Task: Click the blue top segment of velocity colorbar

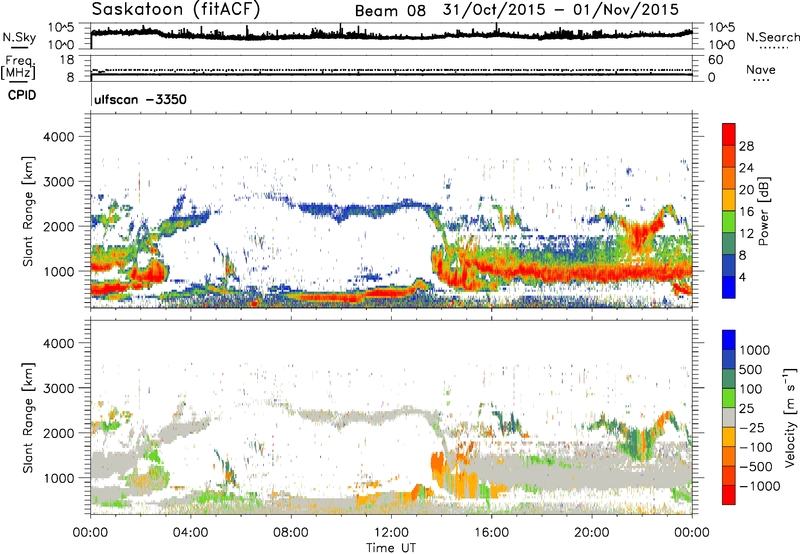Action: click(x=729, y=340)
